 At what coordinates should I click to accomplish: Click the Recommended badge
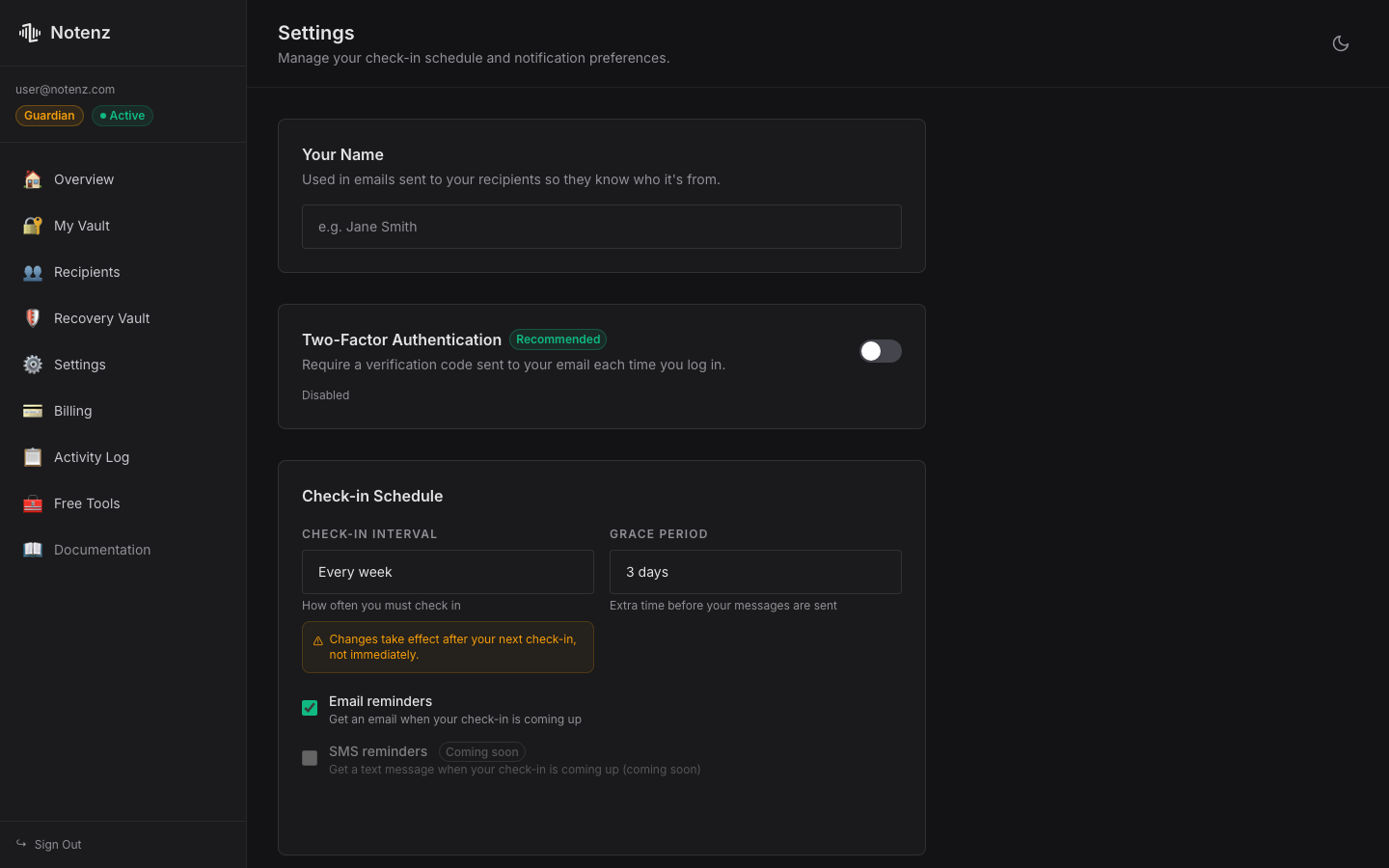click(558, 339)
